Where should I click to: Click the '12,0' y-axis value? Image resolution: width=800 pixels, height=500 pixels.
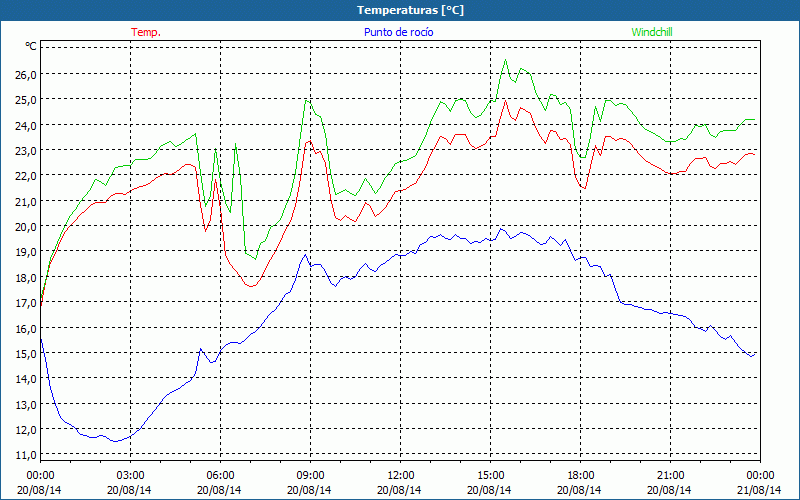tap(26, 430)
